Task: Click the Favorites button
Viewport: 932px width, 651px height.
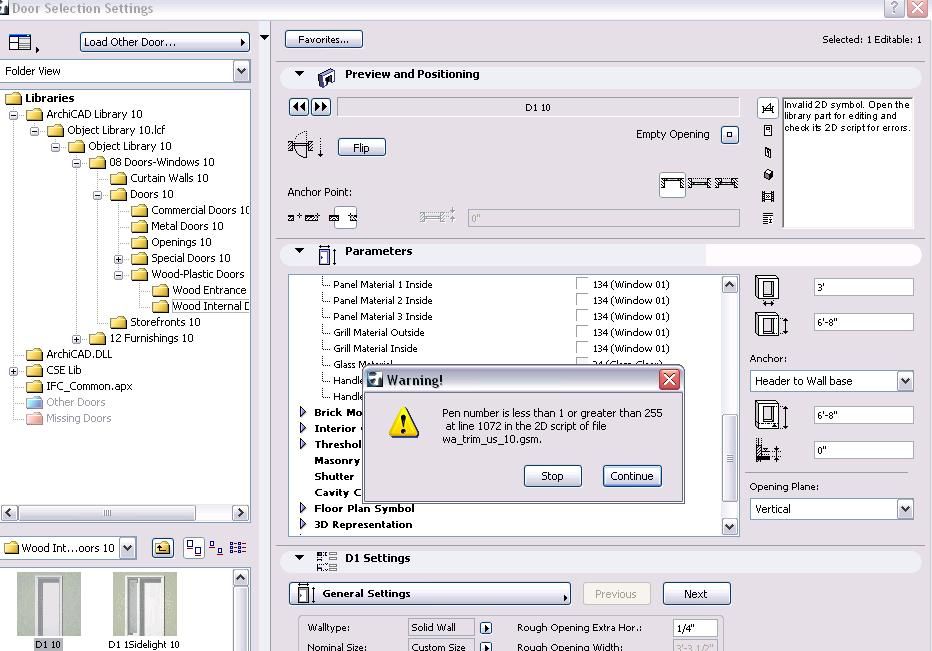Action: click(x=324, y=39)
